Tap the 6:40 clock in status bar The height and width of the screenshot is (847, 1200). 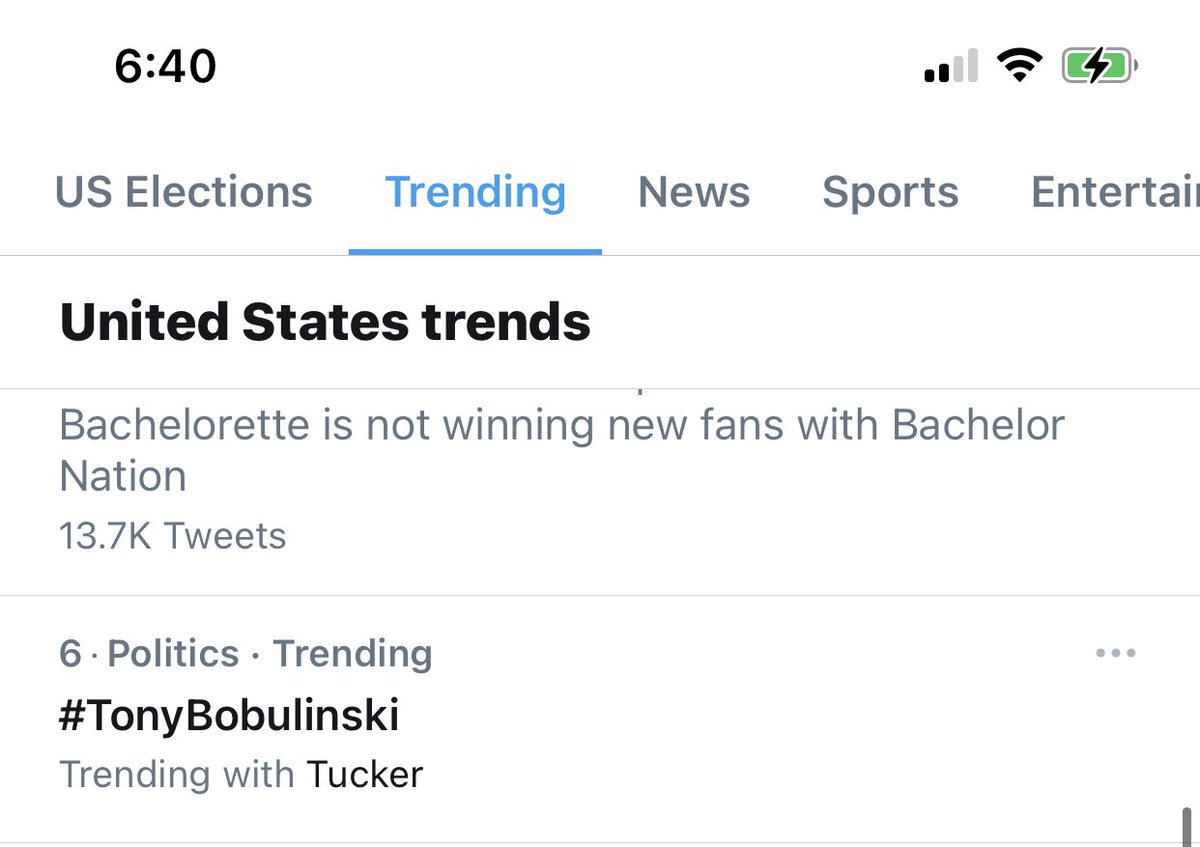click(x=165, y=67)
